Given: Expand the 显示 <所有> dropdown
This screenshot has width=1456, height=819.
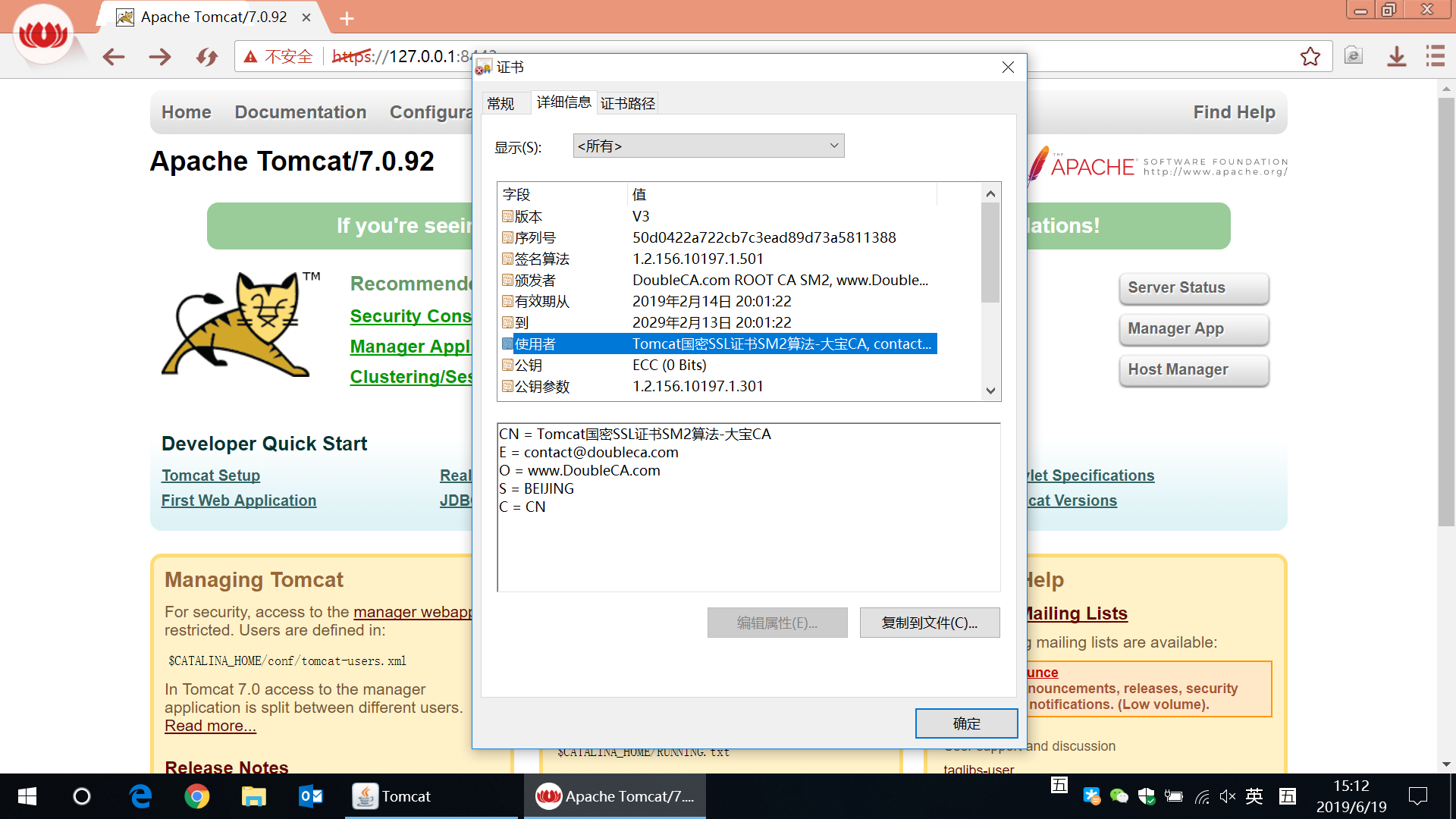Looking at the screenshot, I should coord(708,146).
